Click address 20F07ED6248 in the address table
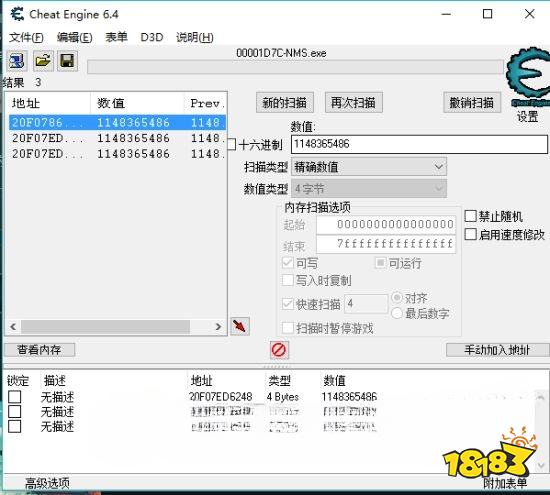 [x=221, y=397]
